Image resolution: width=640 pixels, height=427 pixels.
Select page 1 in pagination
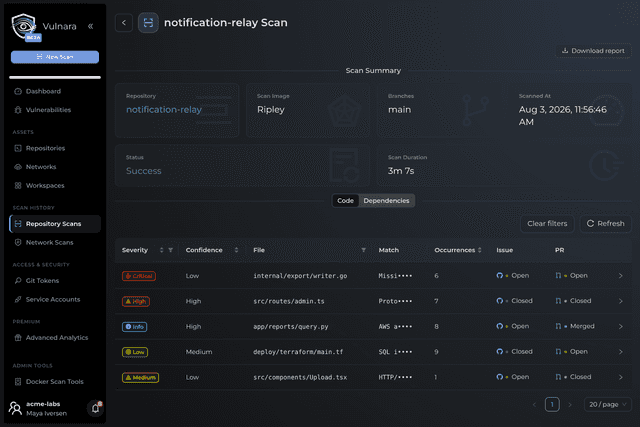click(552, 405)
